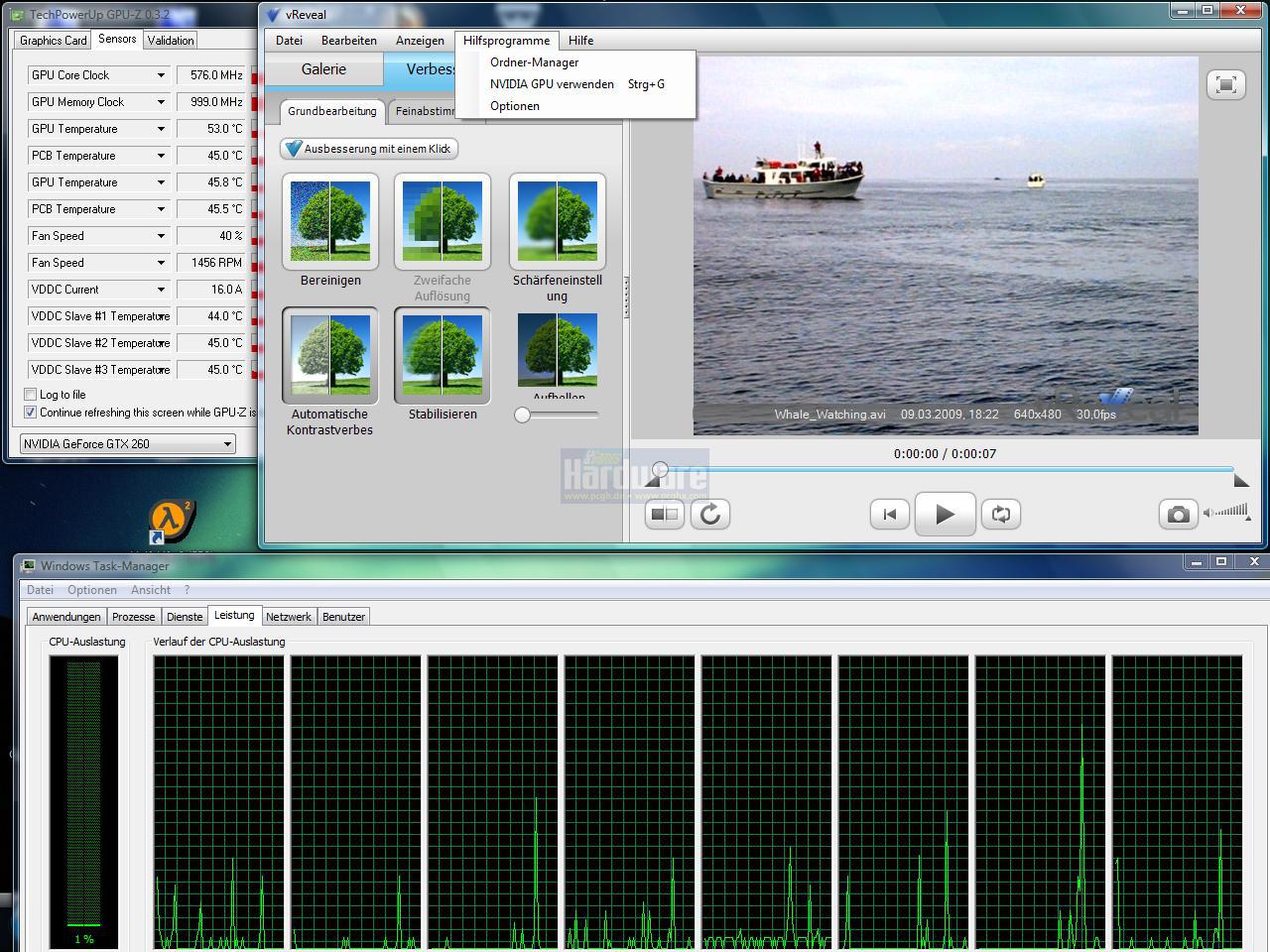Image resolution: width=1270 pixels, height=952 pixels.
Task: Select the Aufhellen effect thumbnail
Action: point(558,350)
